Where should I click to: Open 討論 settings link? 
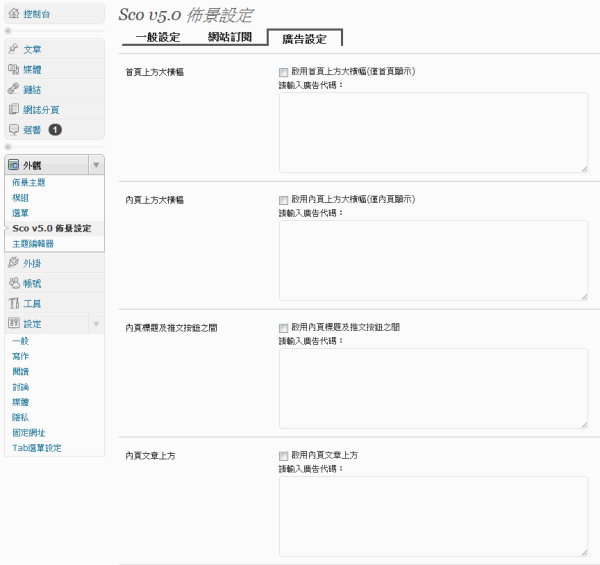coord(20,387)
